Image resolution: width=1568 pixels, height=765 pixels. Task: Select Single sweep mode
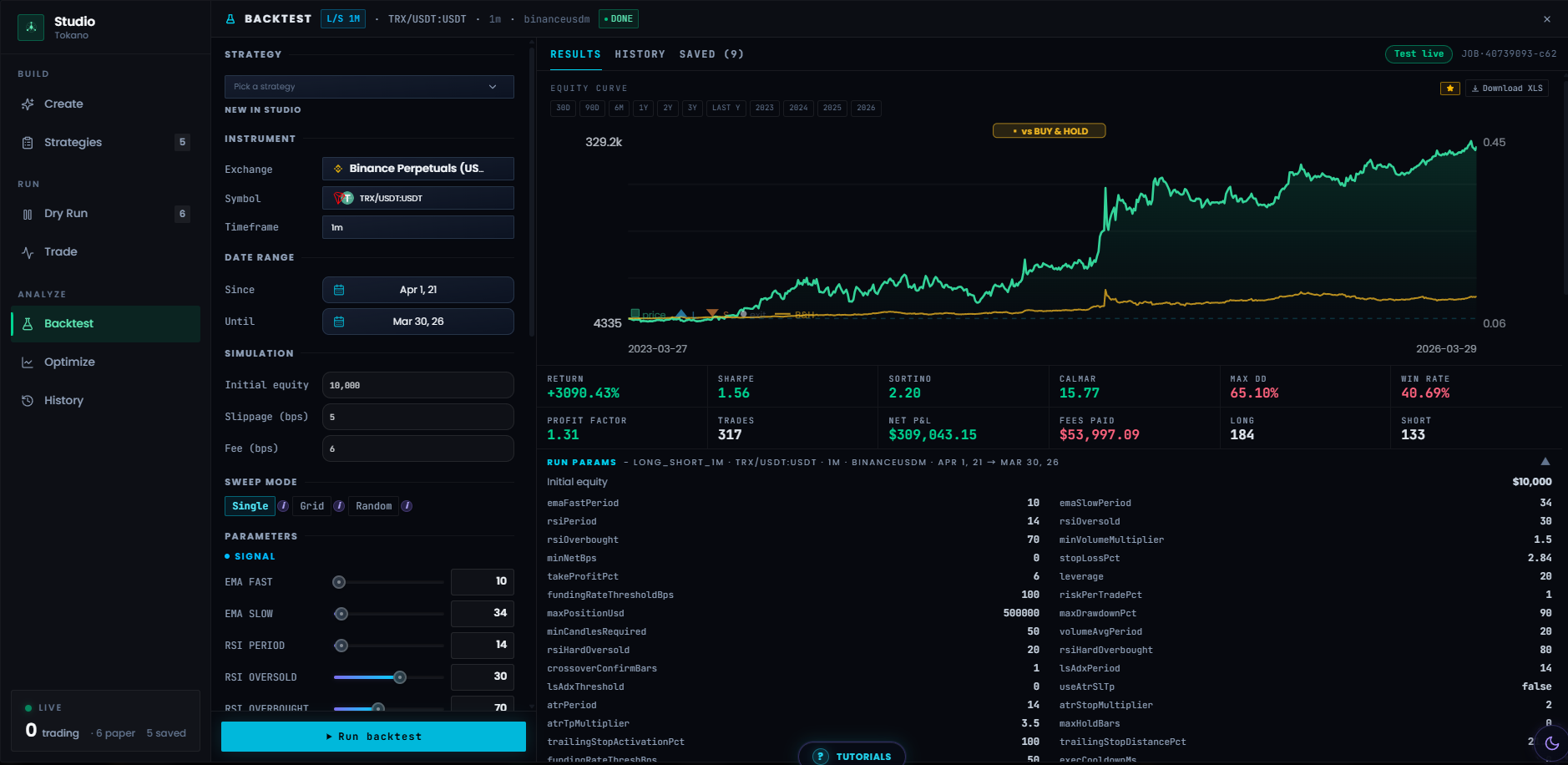250,506
